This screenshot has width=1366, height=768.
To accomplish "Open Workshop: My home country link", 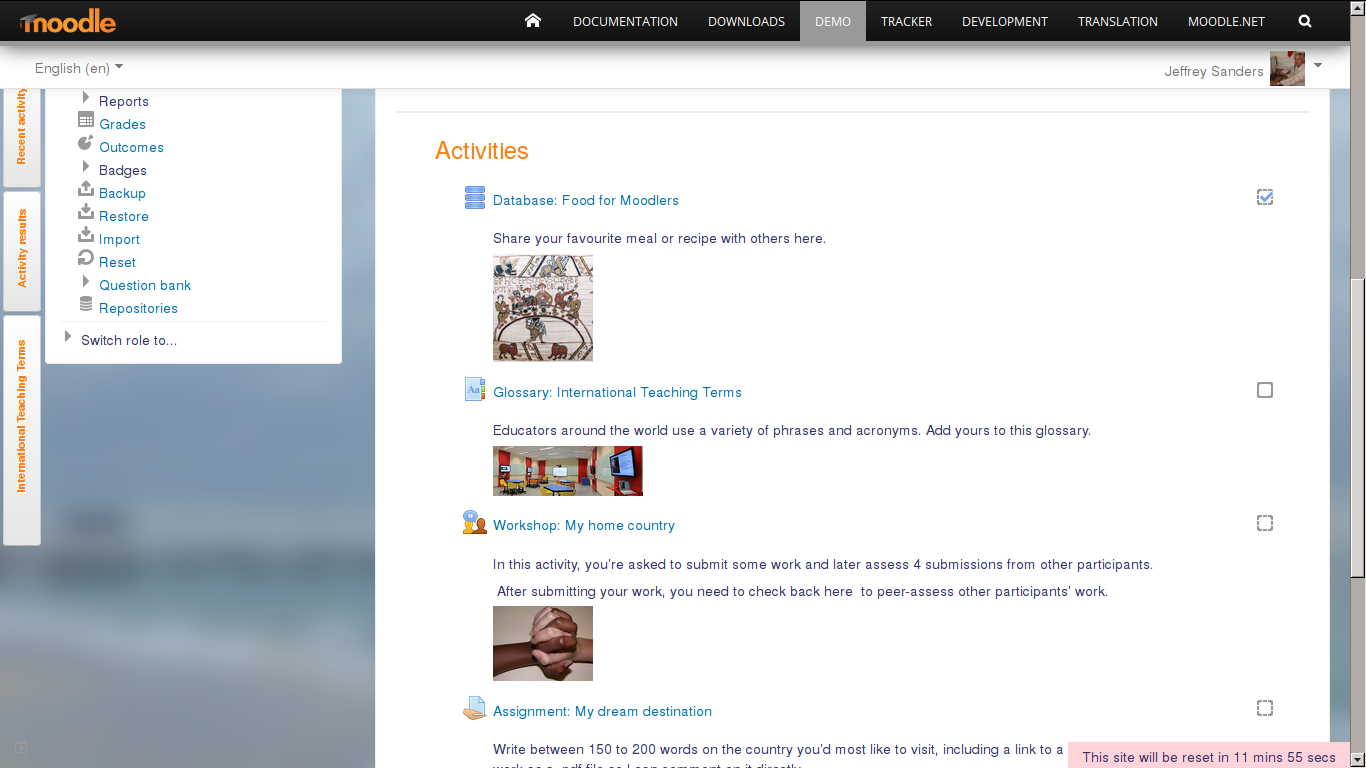I will [x=584, y=525].
